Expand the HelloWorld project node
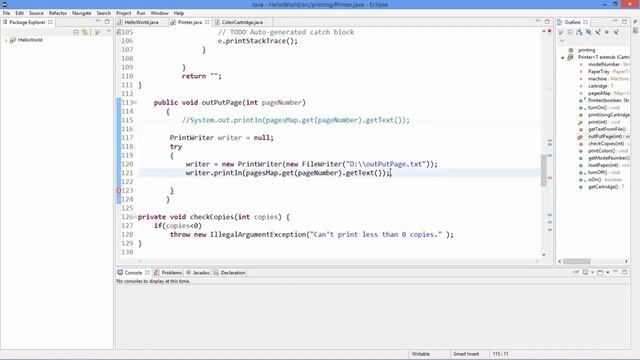 [6, 40]
